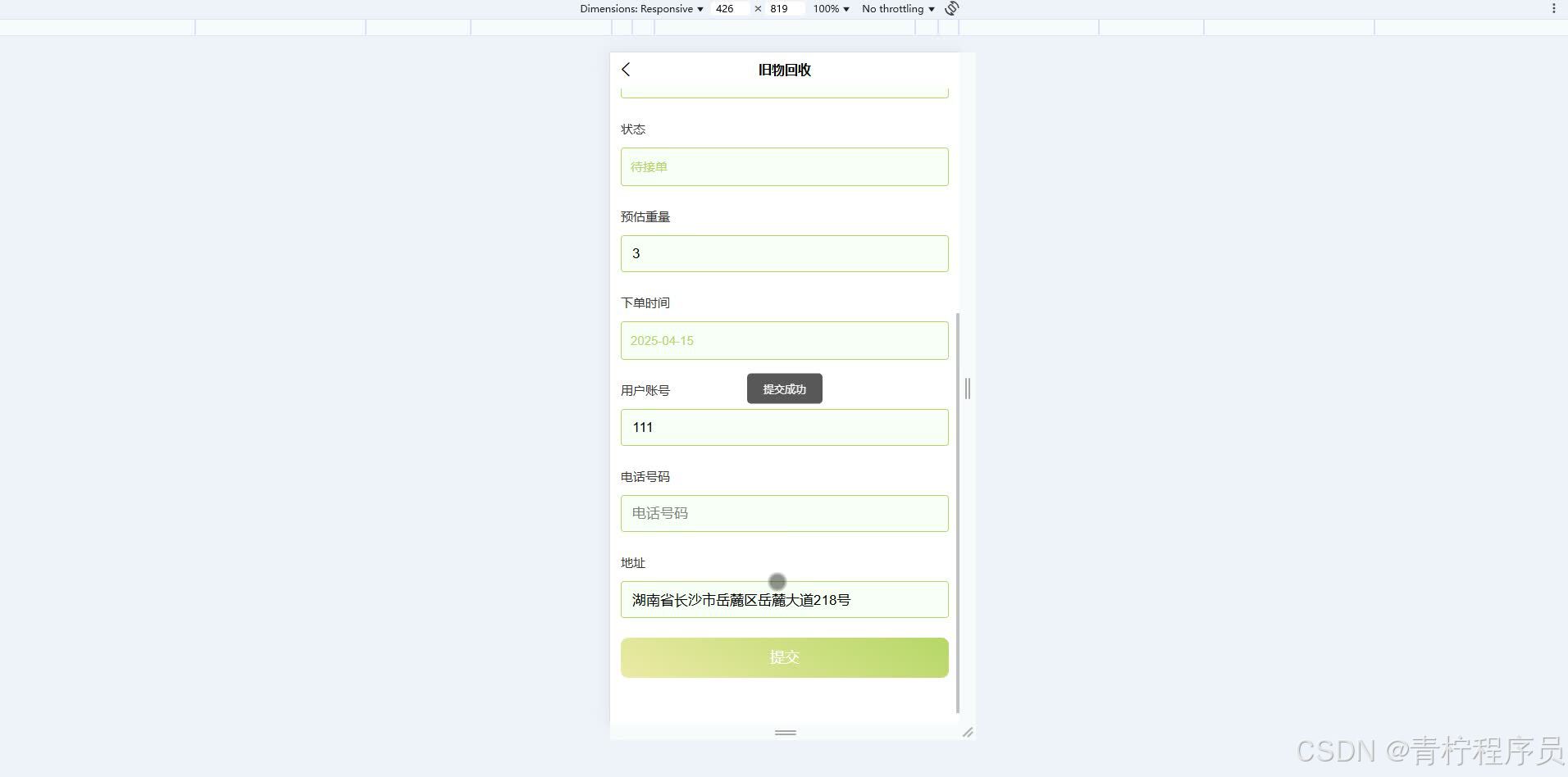Open the Dimensions: Responsive device dropdown
Screen dimensions: 1568x777
642,8
